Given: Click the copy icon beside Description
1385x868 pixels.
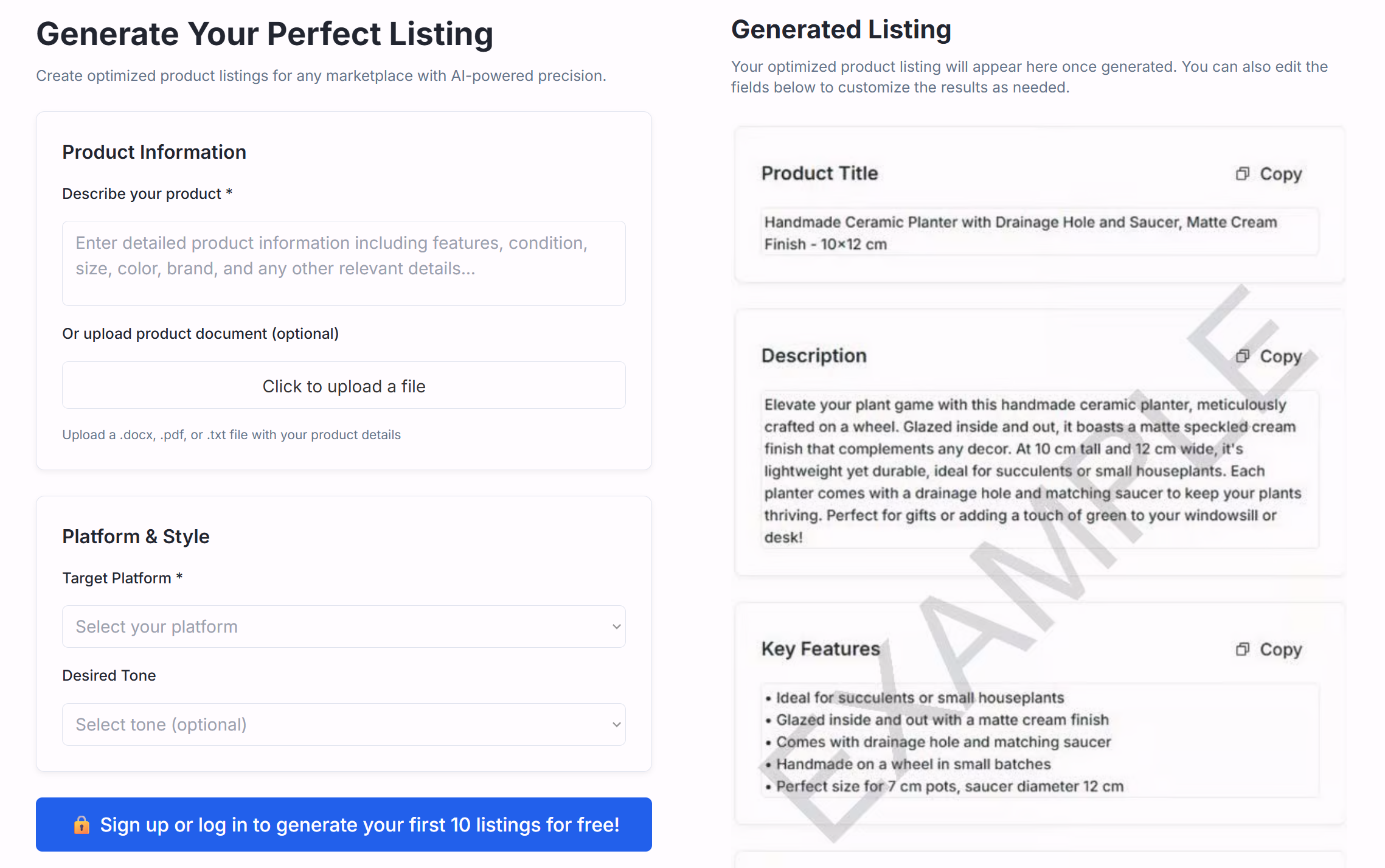Looking at the screenshot, I should coord(1242,356).
